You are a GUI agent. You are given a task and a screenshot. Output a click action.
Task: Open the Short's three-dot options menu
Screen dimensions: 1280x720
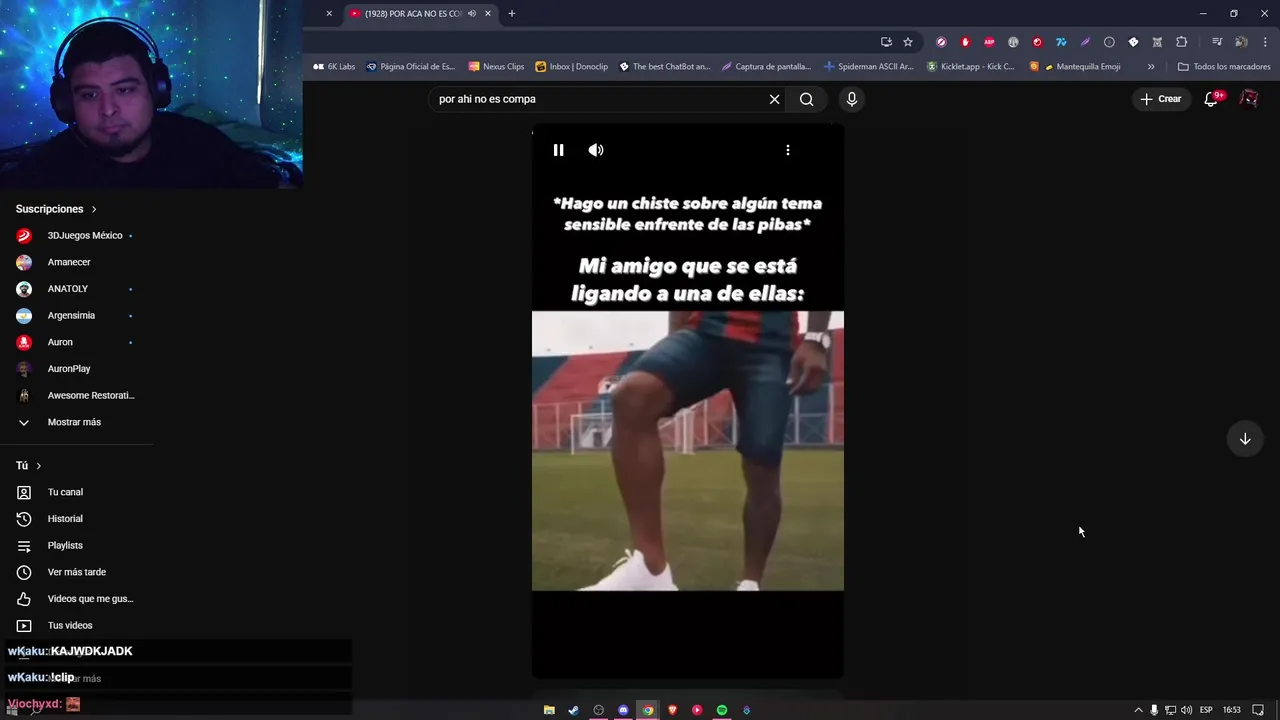pos(788,150)
